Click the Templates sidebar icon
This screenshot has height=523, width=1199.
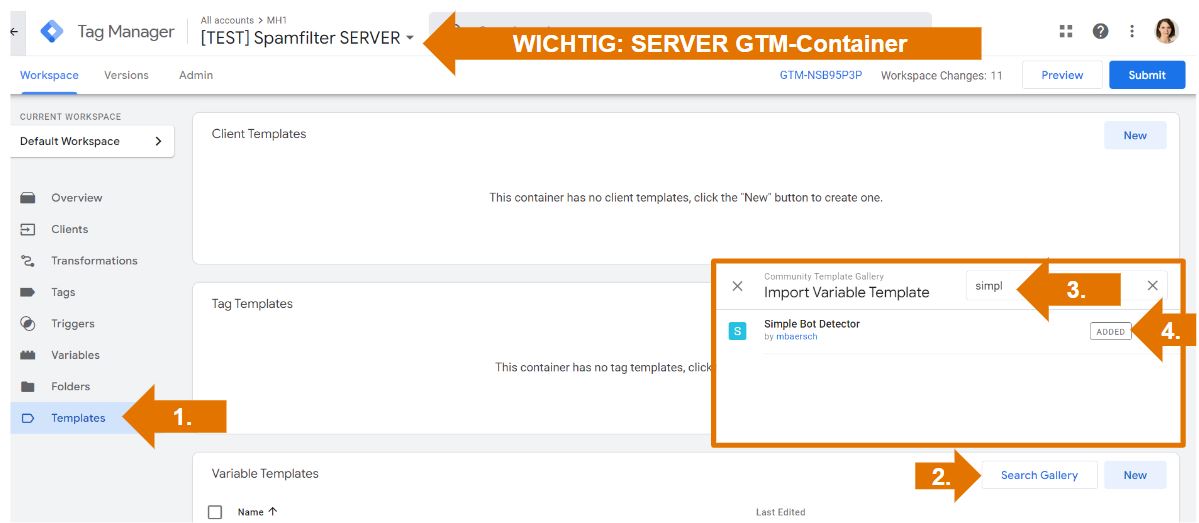(28, 418)
